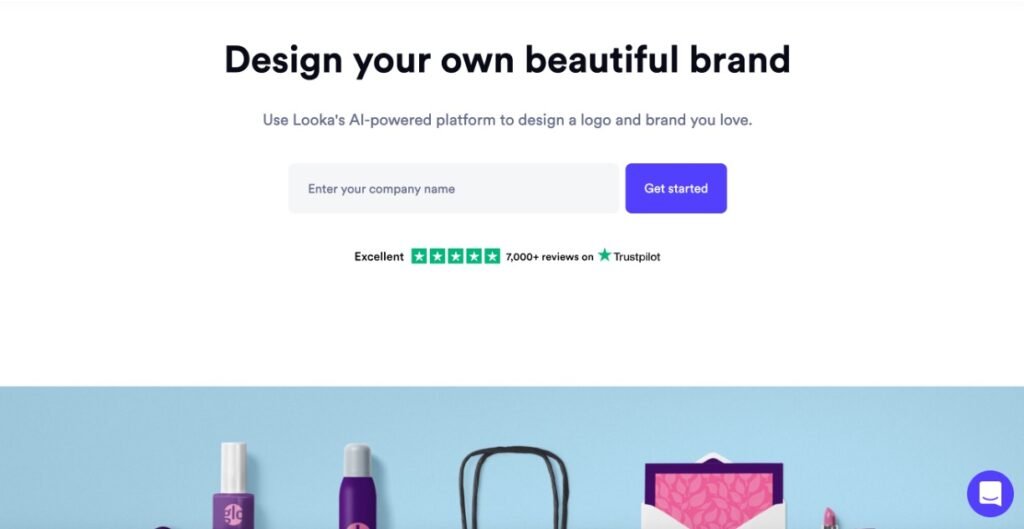The image size is (1024, 529).
Task: Click the 'Design your own beautiful brand' headline
Action: click(507, 60)
